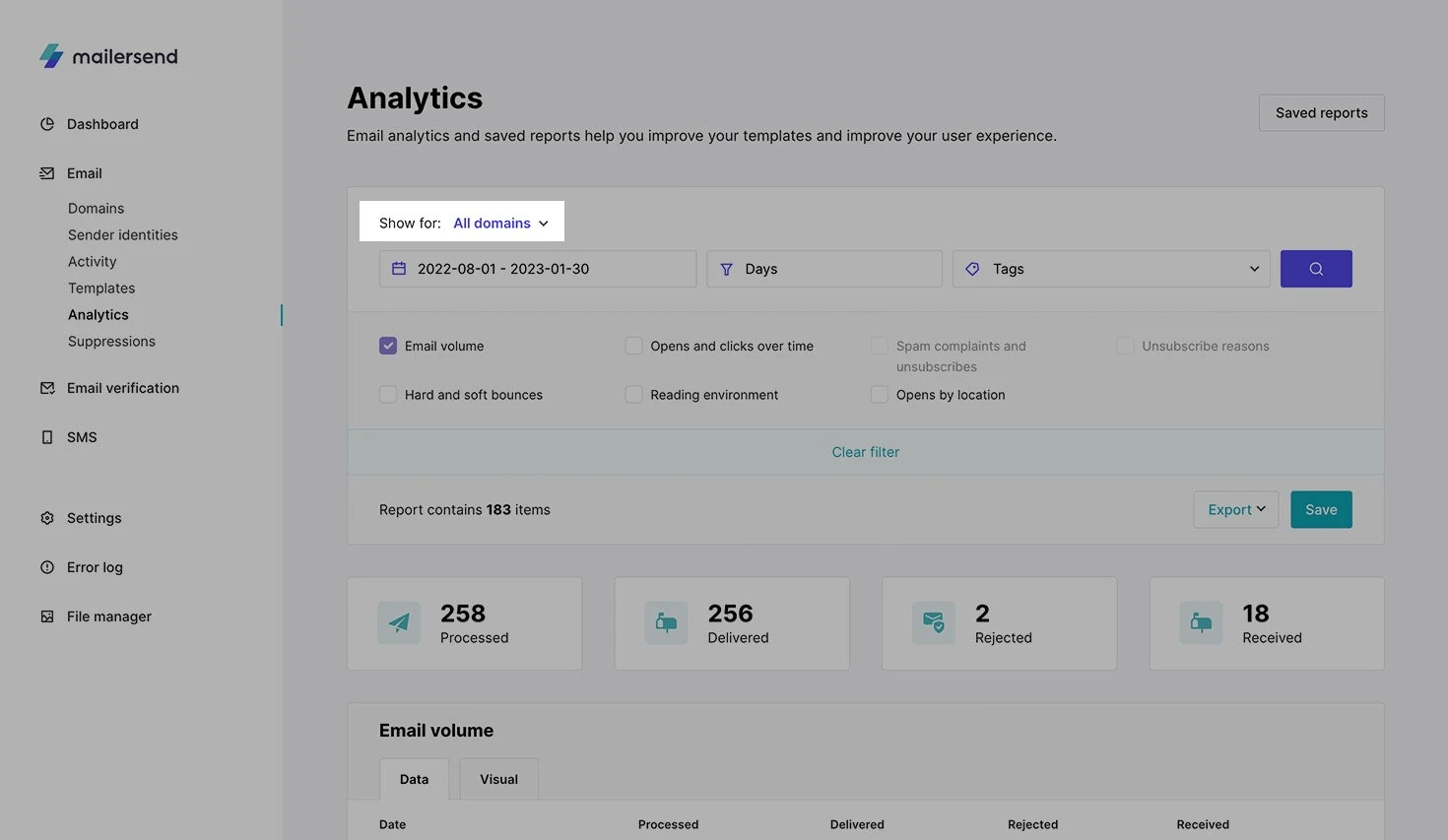
Task: Tick the Hard and soft bounces checkbox
Action: [x=388, y=395]
